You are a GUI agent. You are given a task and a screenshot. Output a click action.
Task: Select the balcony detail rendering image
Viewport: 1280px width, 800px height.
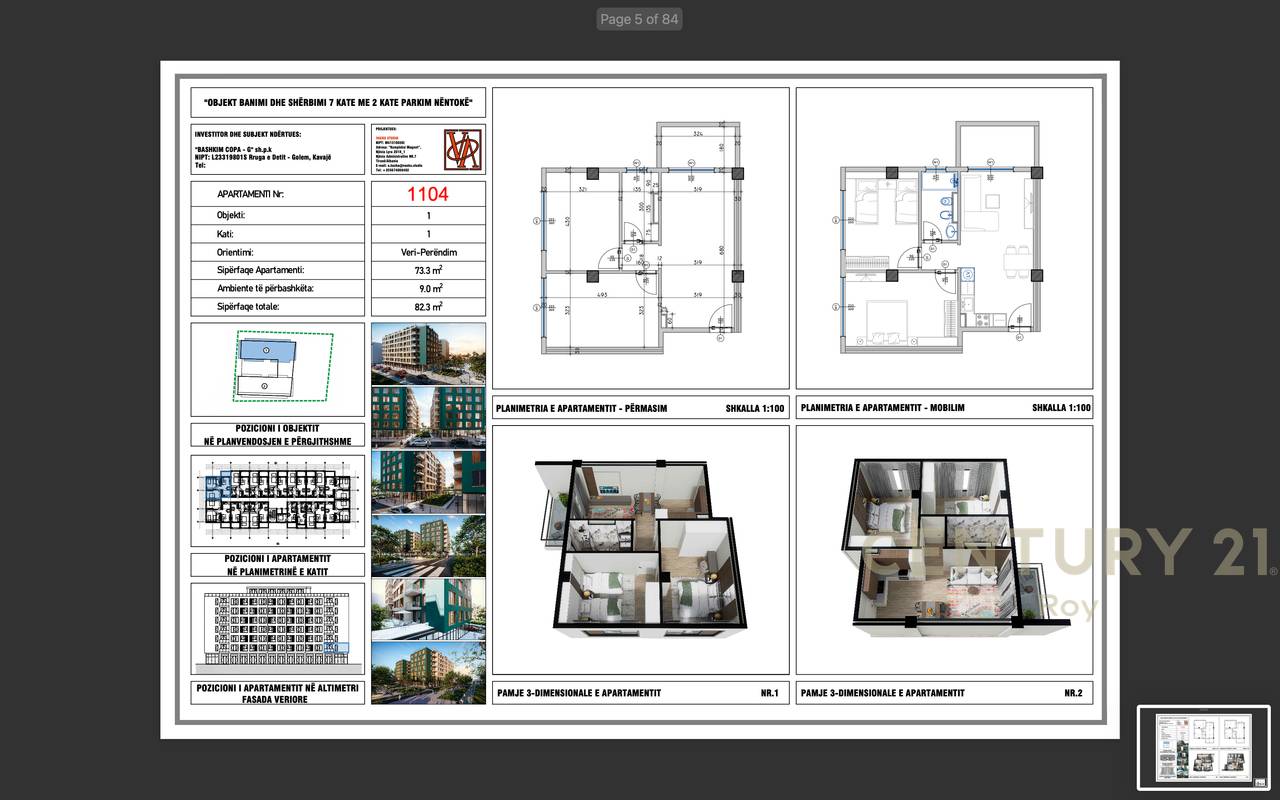click(428, 610)
